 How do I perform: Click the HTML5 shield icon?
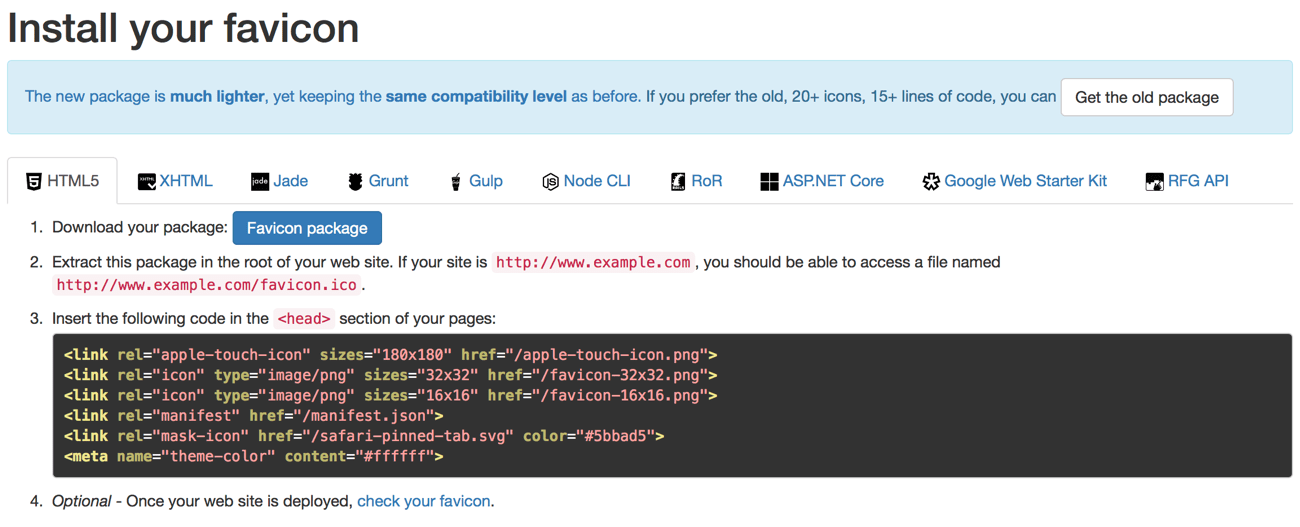[x=34, y=182]
